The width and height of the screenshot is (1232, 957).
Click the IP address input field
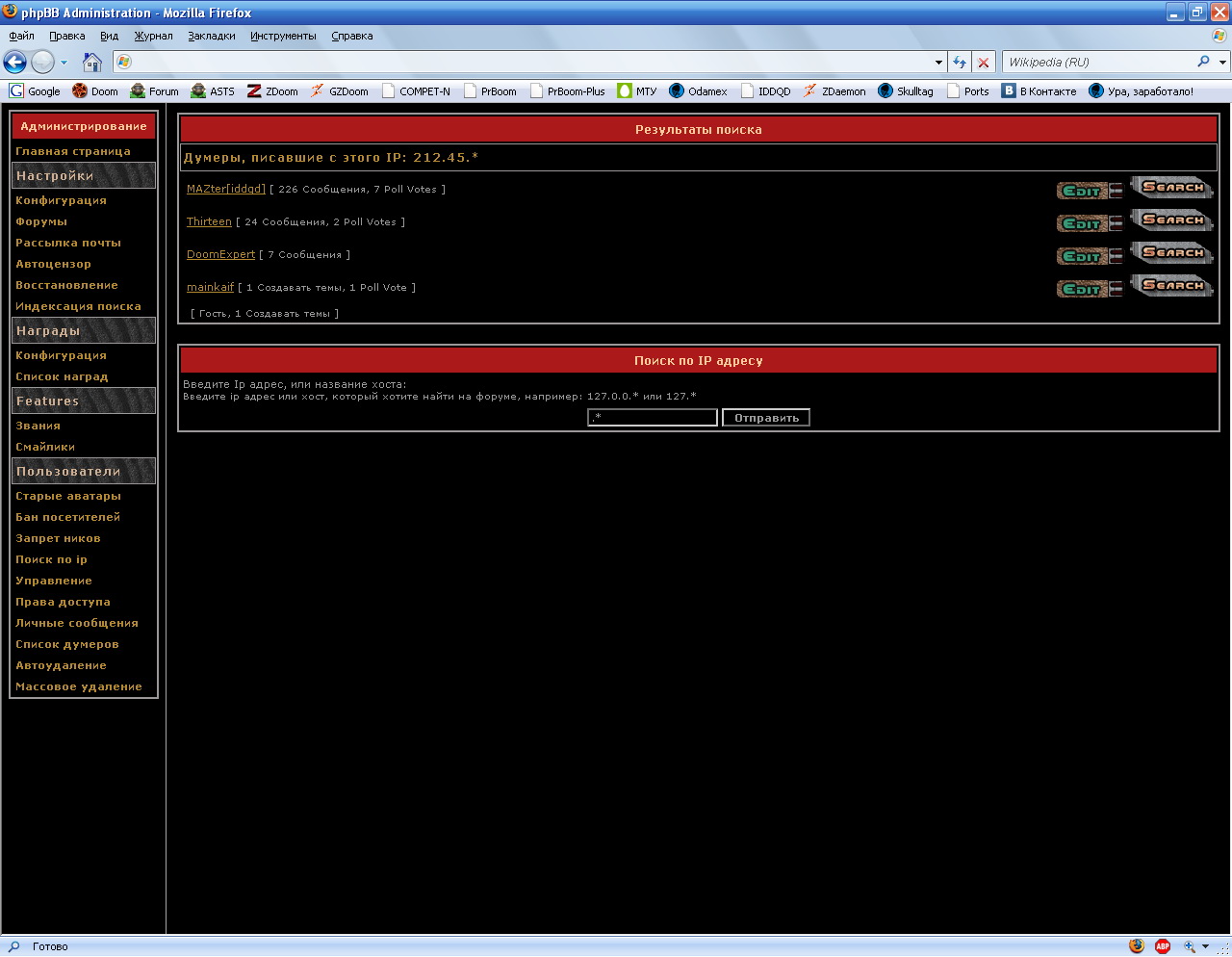(652, 417)
